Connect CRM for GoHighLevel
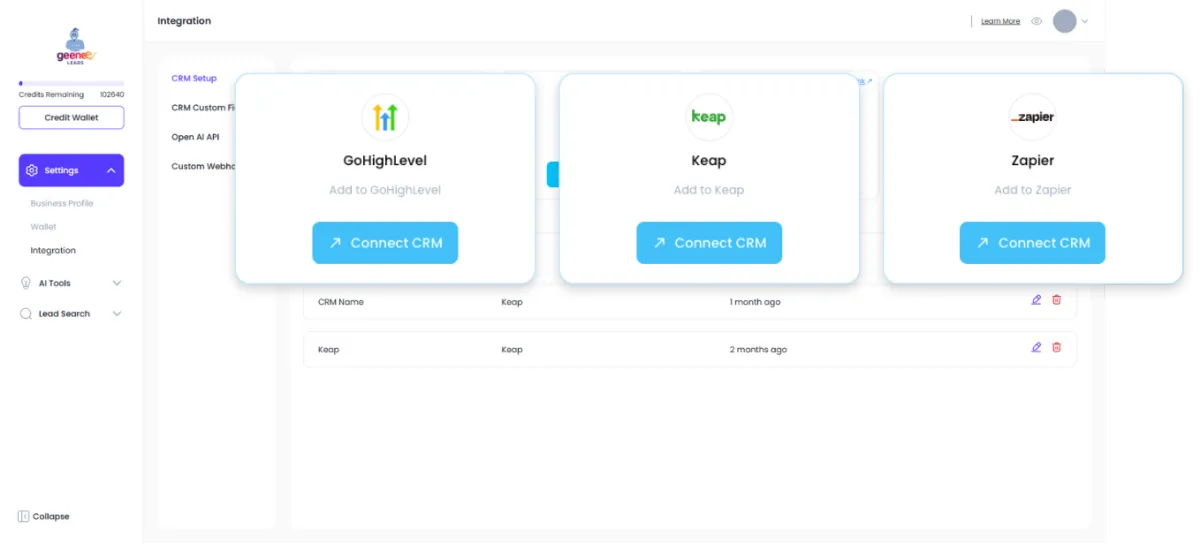This screenshot has width=1200, height=544. pyautogui.click(x=385, y=243)
